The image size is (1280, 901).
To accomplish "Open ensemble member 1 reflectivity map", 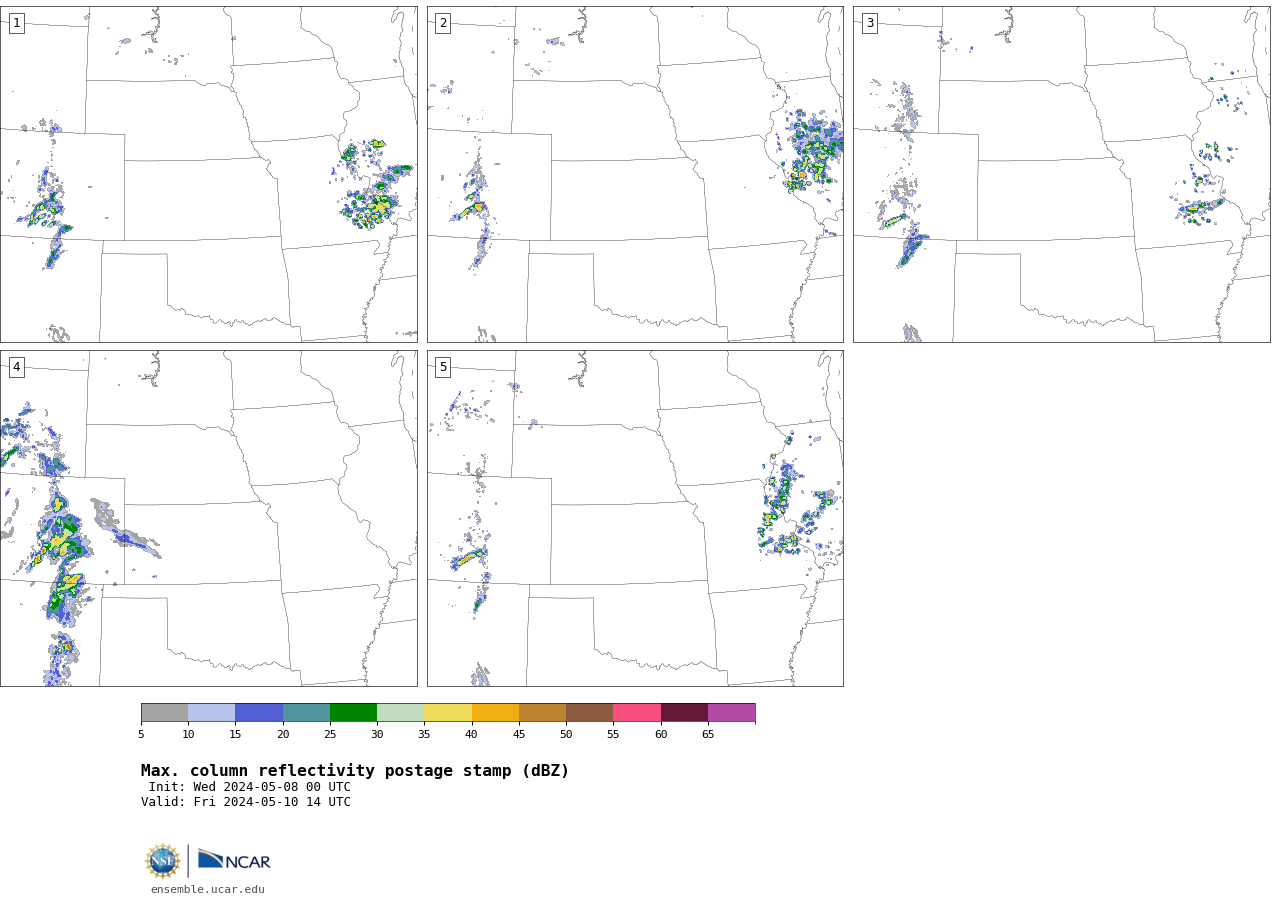I will point(208,174).
